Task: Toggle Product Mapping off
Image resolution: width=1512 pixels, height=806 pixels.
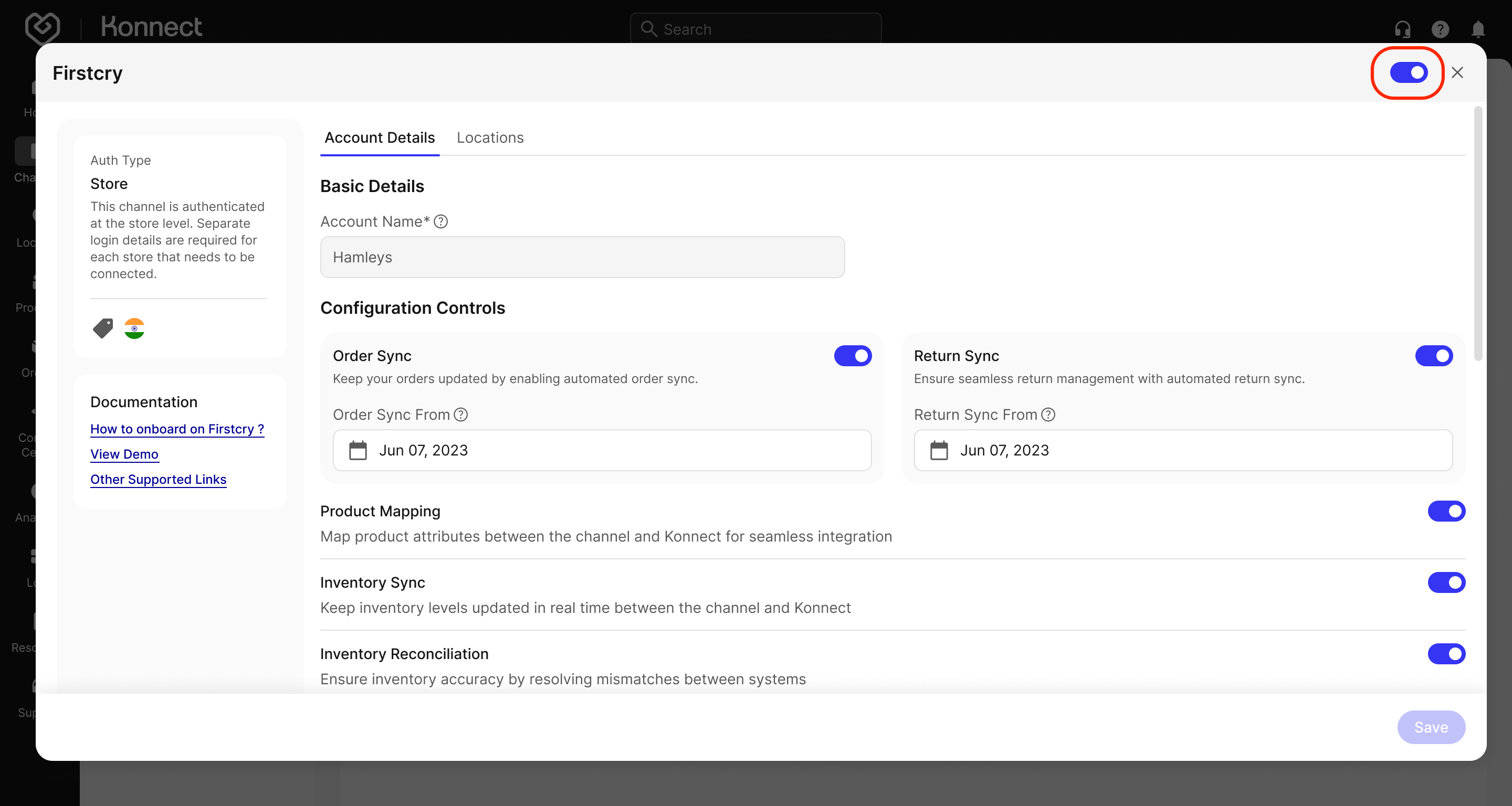Action: pyautogui.click(x=1447, y=511)
